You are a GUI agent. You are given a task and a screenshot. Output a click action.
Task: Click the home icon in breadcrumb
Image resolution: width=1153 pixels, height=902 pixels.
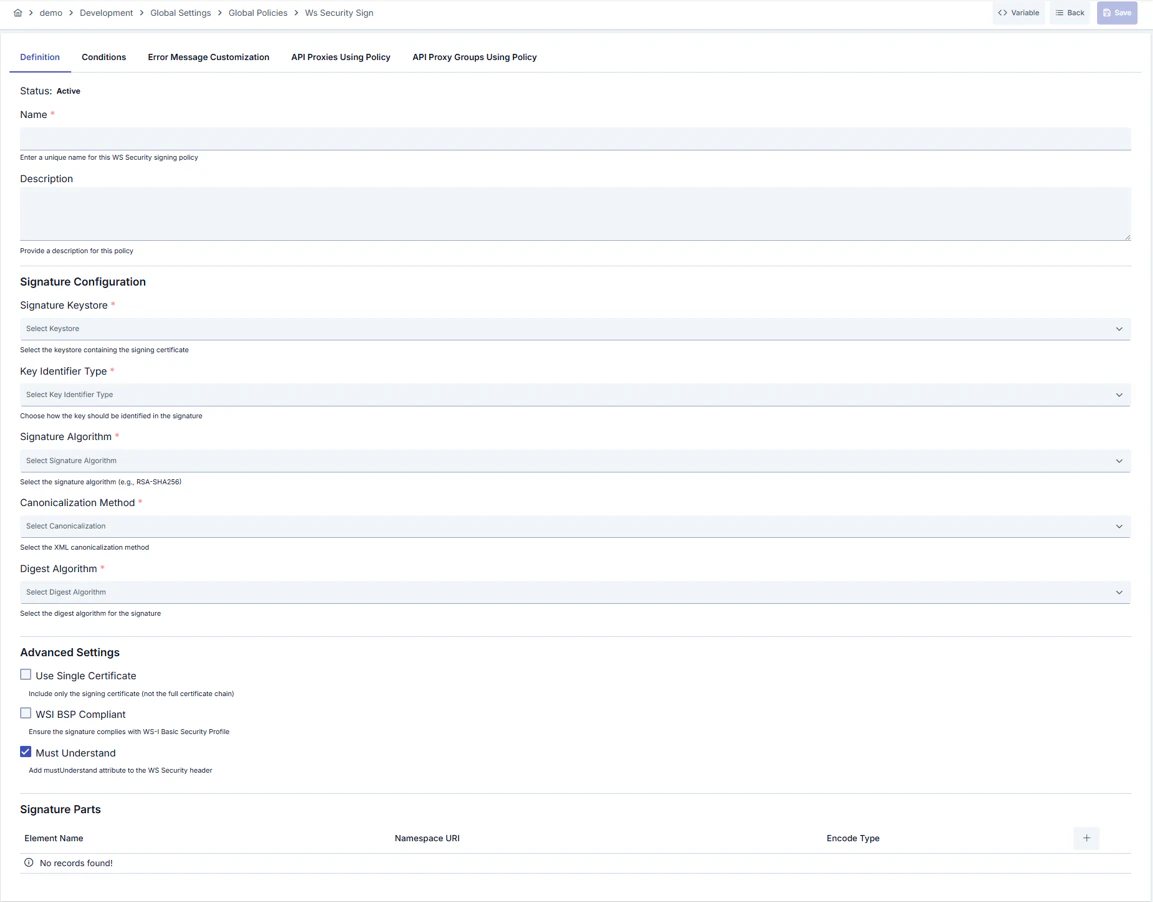(x=18, y=12)
